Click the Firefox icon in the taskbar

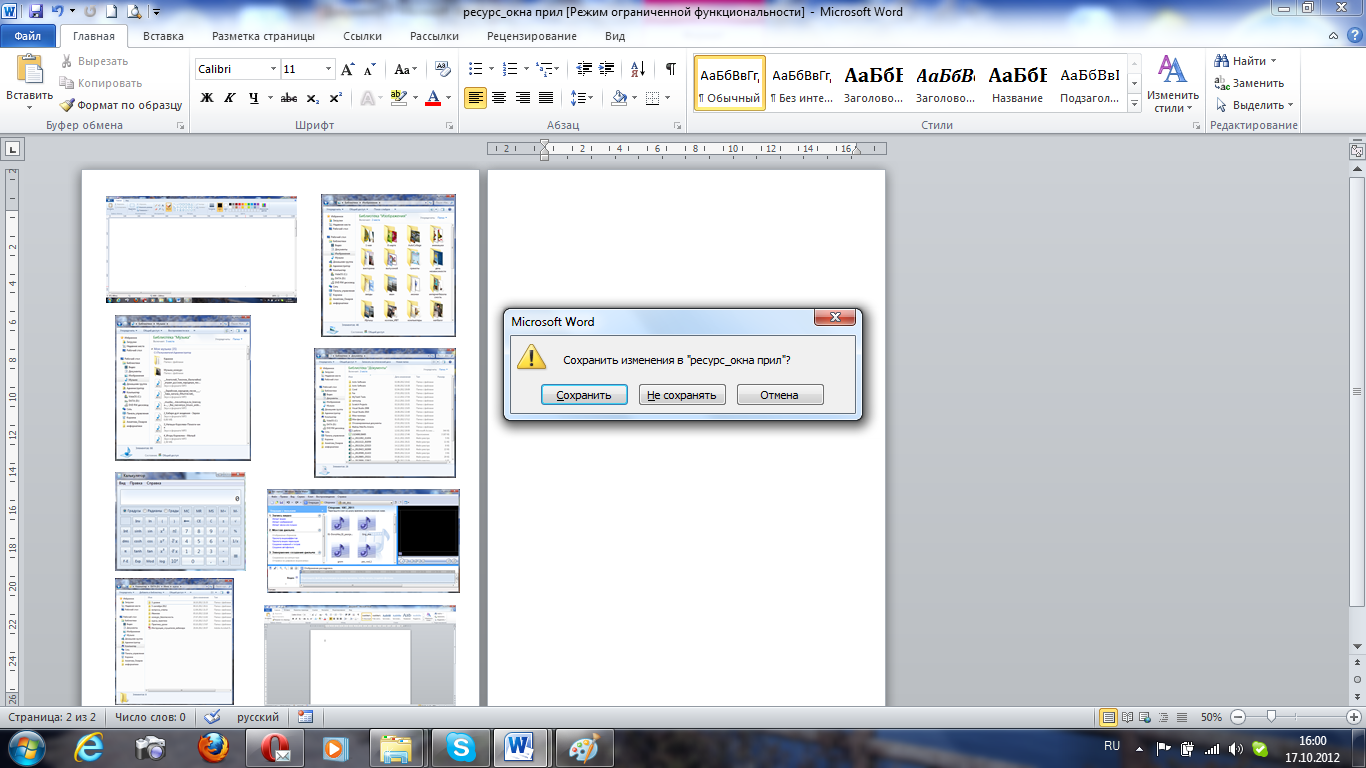coord(212,747)
